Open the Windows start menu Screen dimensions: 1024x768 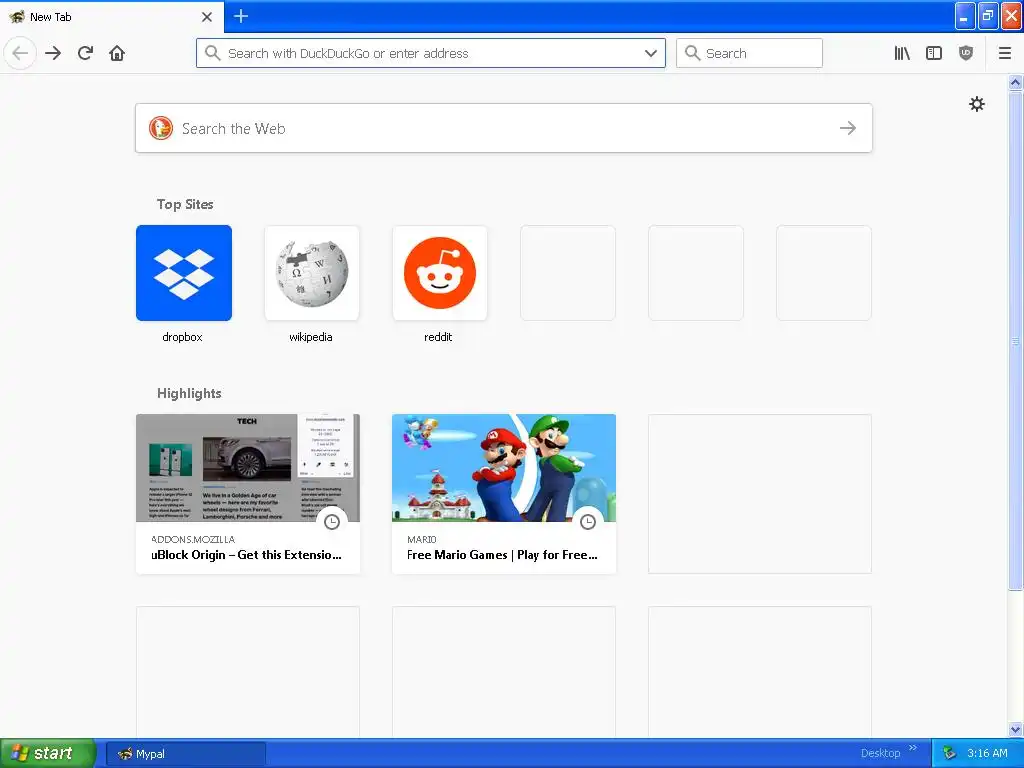coord(48,753)
